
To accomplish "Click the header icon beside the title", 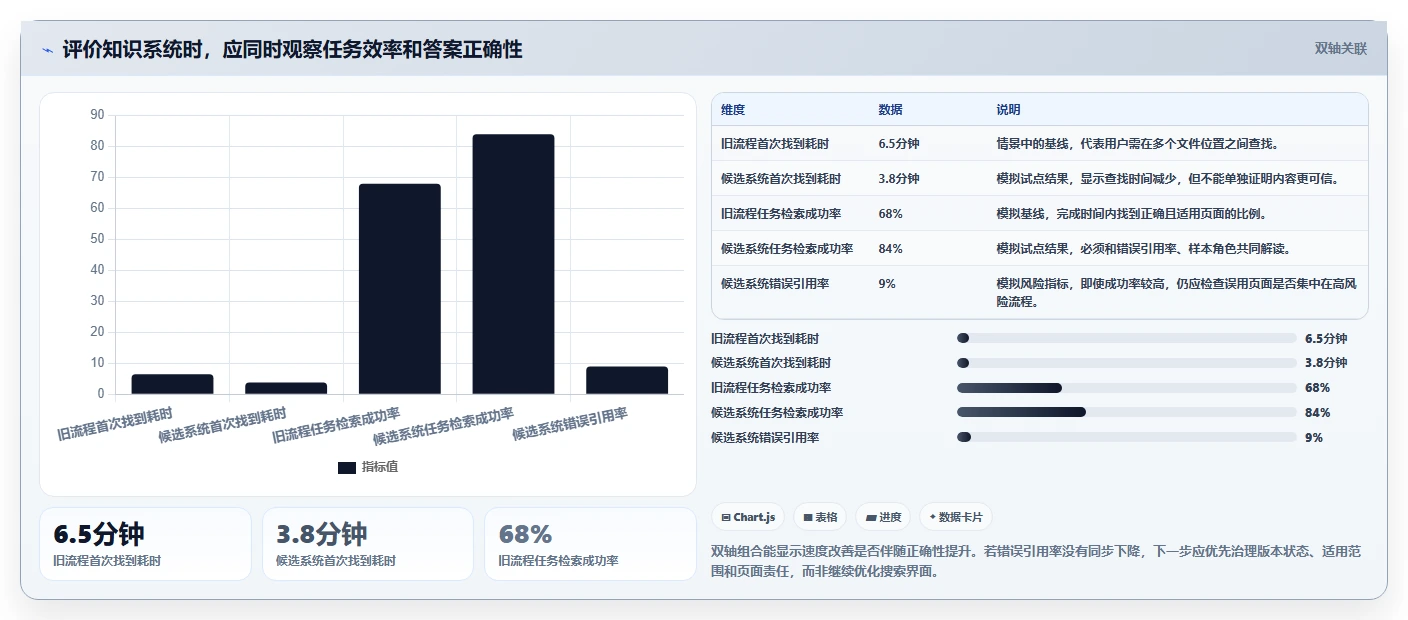I will point(48,50).
